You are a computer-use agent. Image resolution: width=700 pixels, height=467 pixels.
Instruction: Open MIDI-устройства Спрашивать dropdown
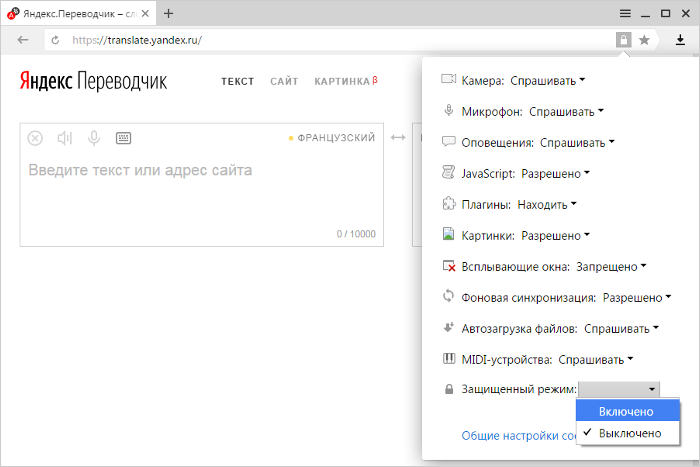596,359
